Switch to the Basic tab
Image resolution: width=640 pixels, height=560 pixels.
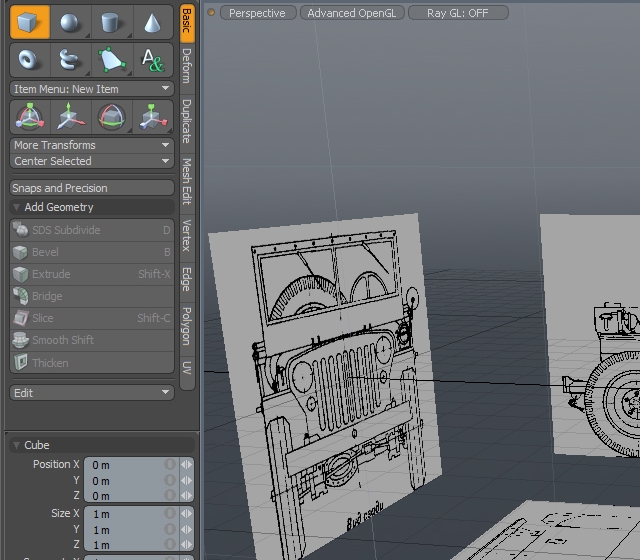187,22
